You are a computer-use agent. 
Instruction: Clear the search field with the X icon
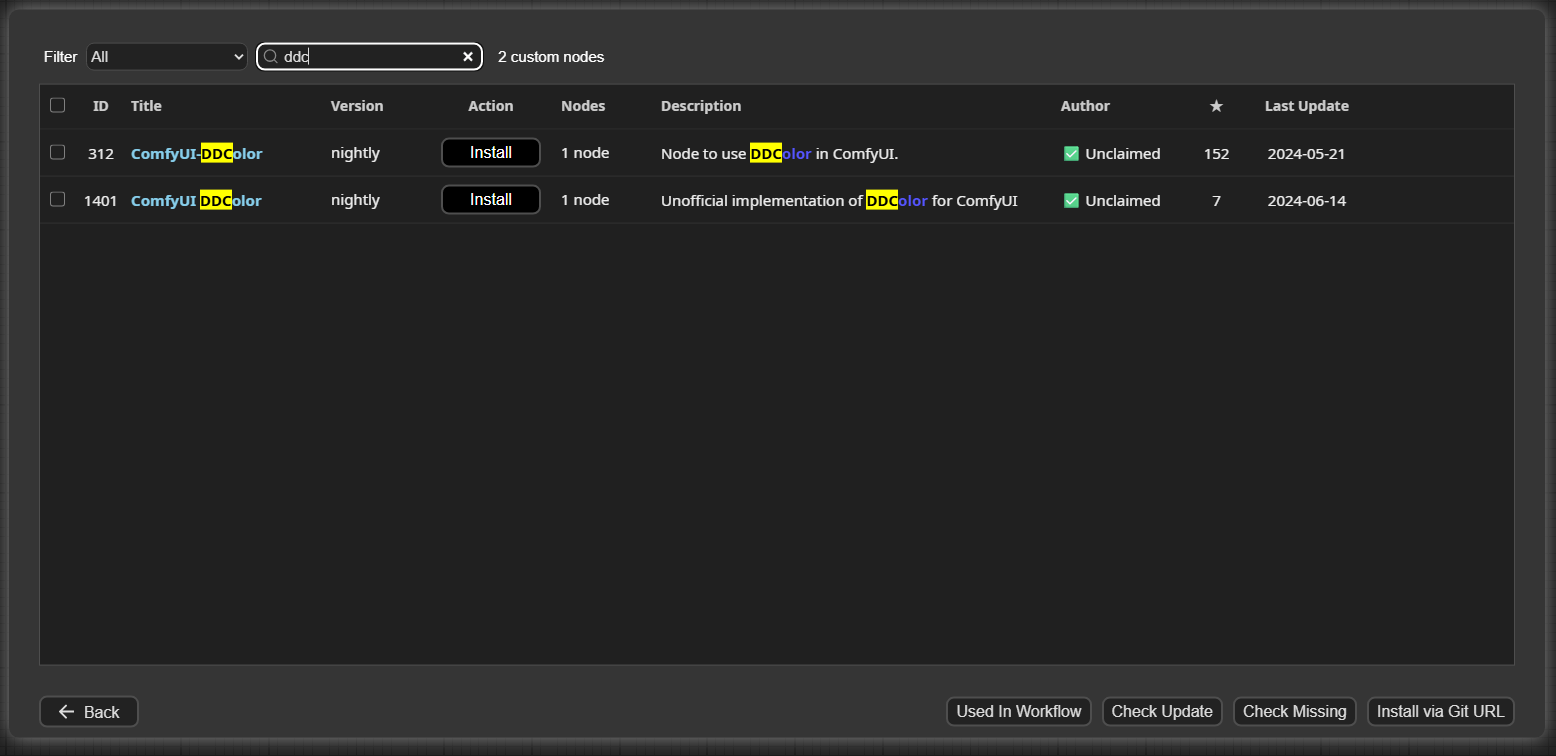(x=467, y=57)
